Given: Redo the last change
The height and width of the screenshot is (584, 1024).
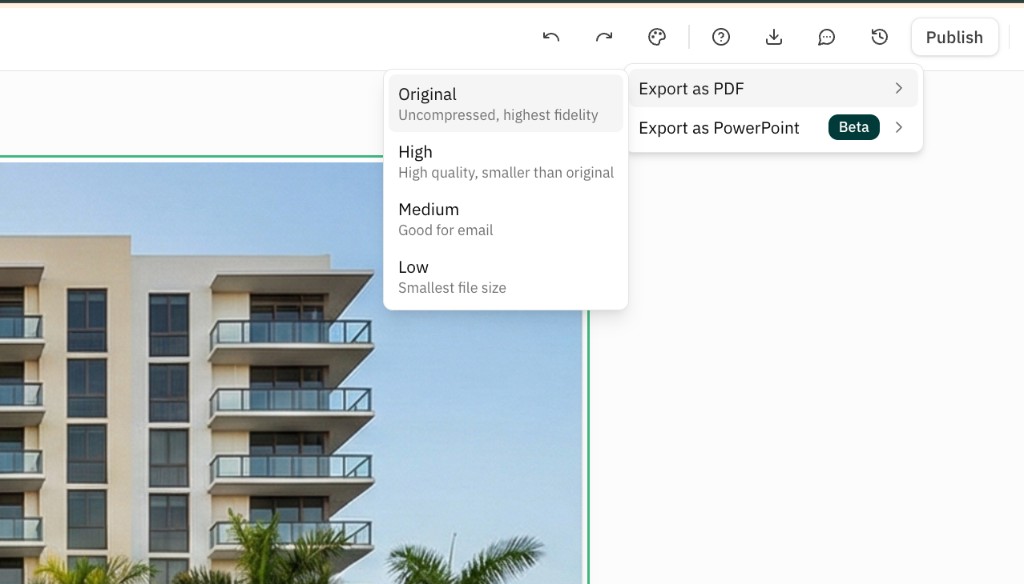Looking at the screenshot, I should [x=604, y=36].
